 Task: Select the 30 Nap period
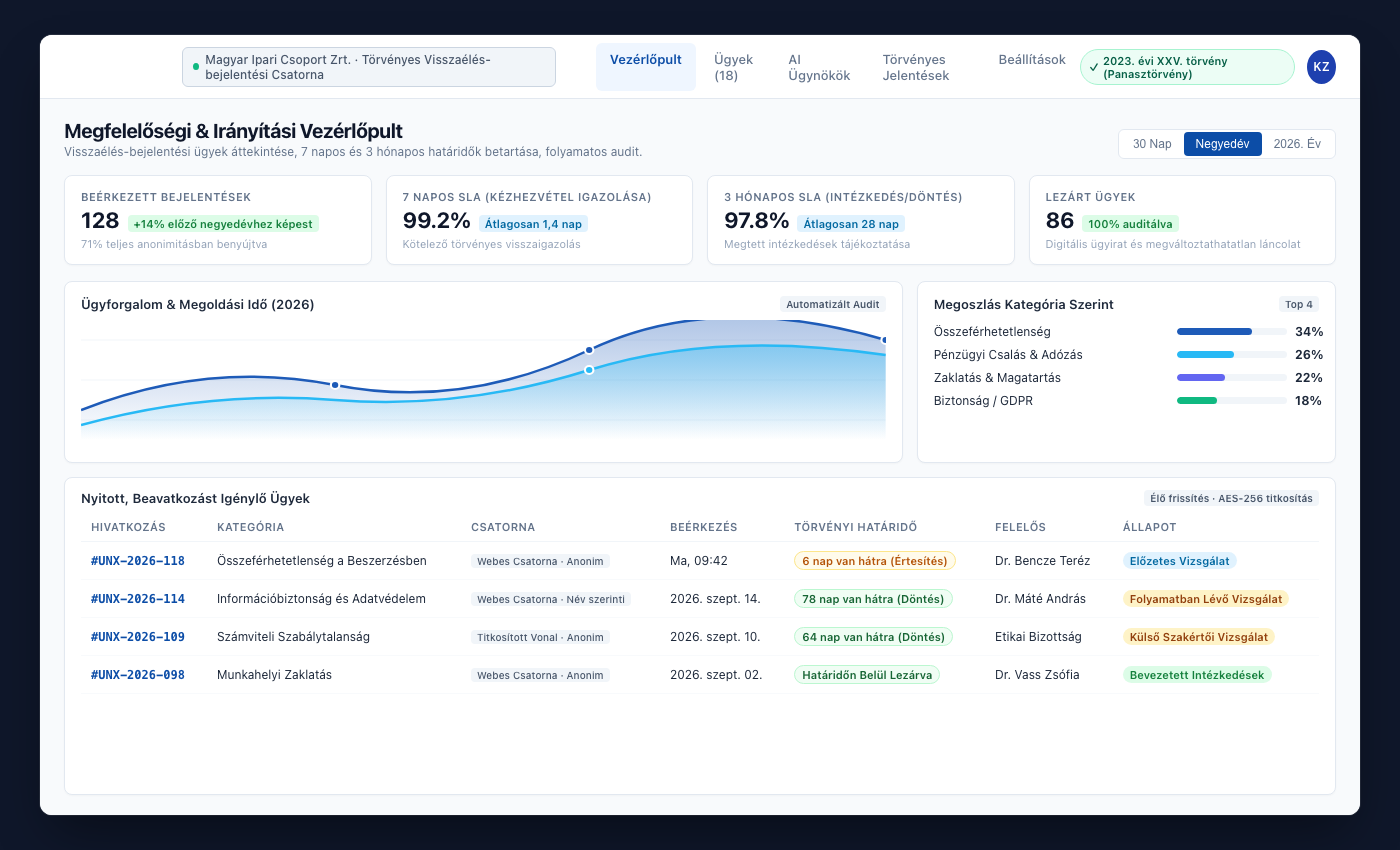(1152, 144)
